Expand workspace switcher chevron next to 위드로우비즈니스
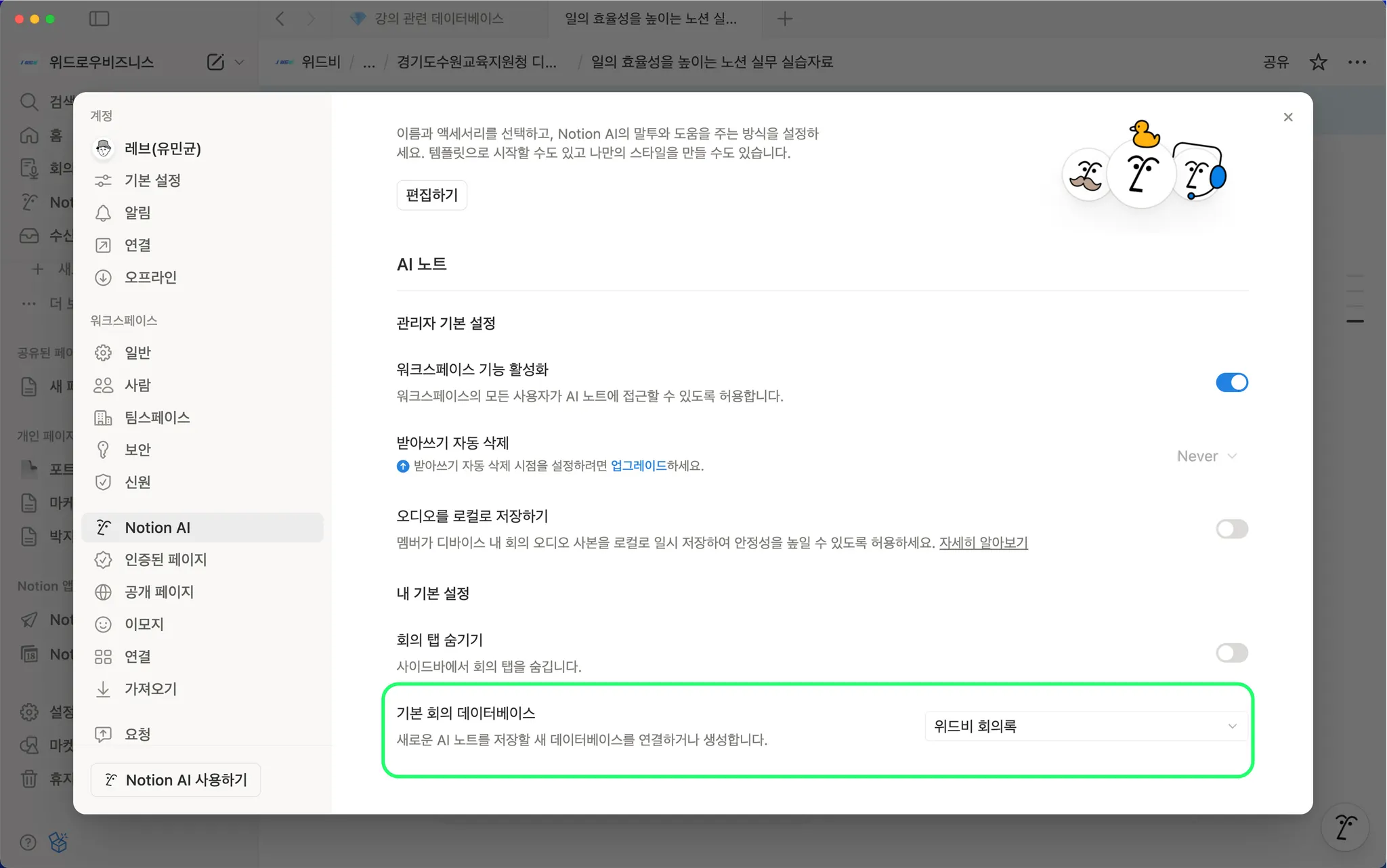 (239, 62)
